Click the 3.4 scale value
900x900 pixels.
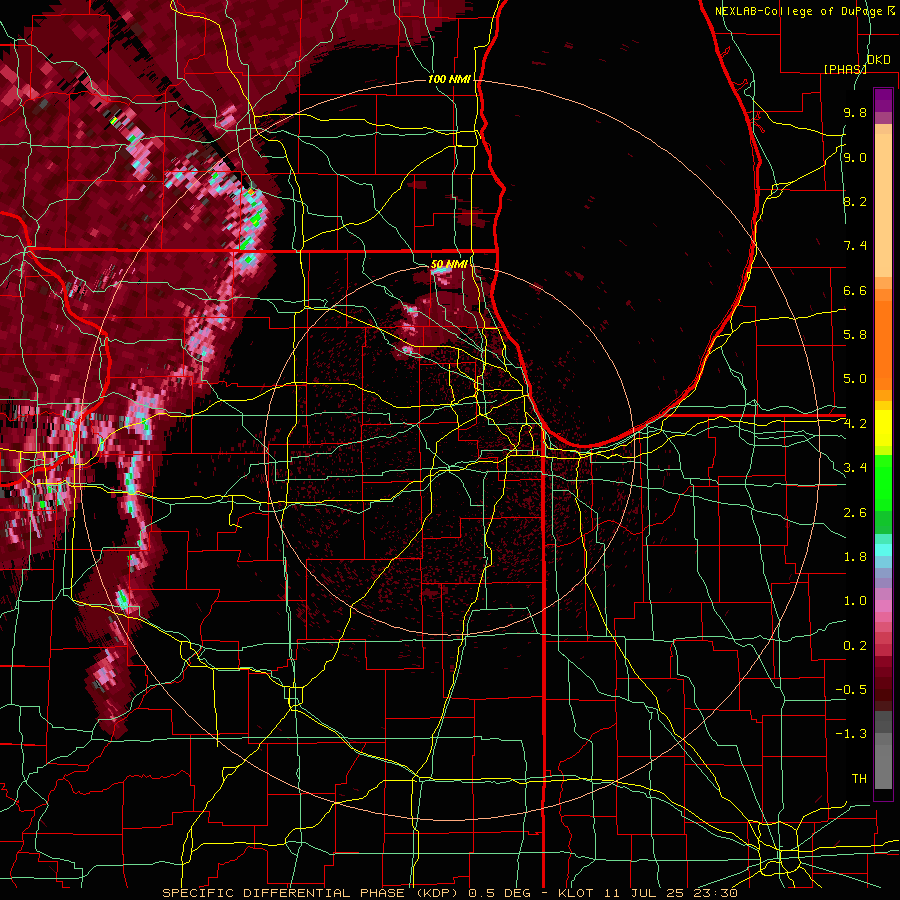pyautogui.click(x=855, y=468)
